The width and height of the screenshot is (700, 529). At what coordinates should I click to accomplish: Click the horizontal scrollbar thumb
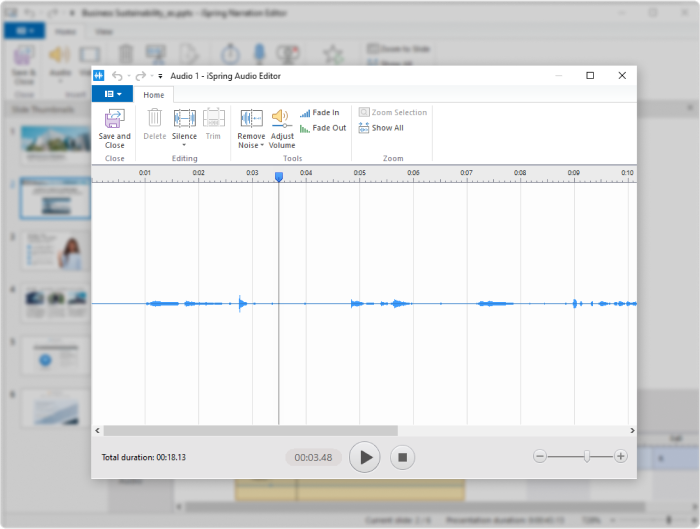(x=250, y=430)
